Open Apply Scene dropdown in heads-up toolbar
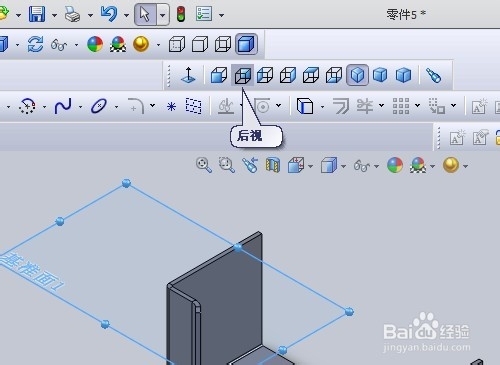The height and width of the screenshot is (365, 500). (x=433, y=166)
